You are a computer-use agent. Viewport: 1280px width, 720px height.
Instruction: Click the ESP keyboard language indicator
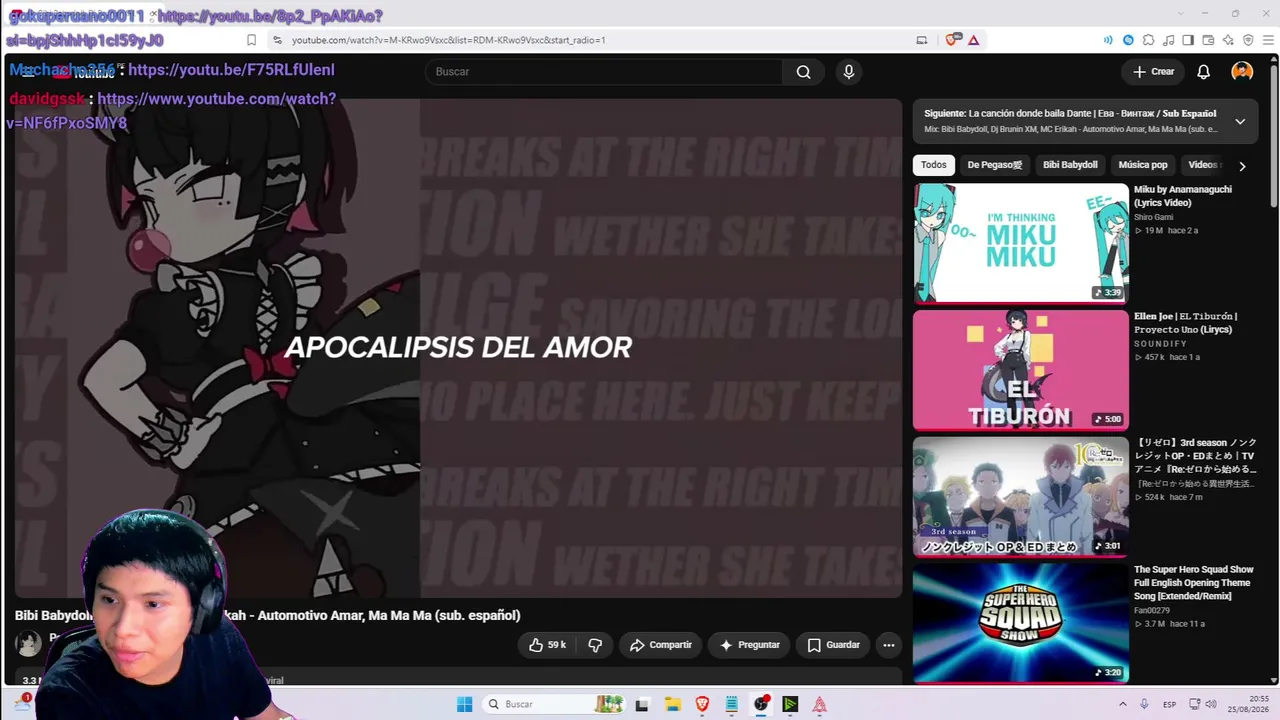[x=1169, y=704]
